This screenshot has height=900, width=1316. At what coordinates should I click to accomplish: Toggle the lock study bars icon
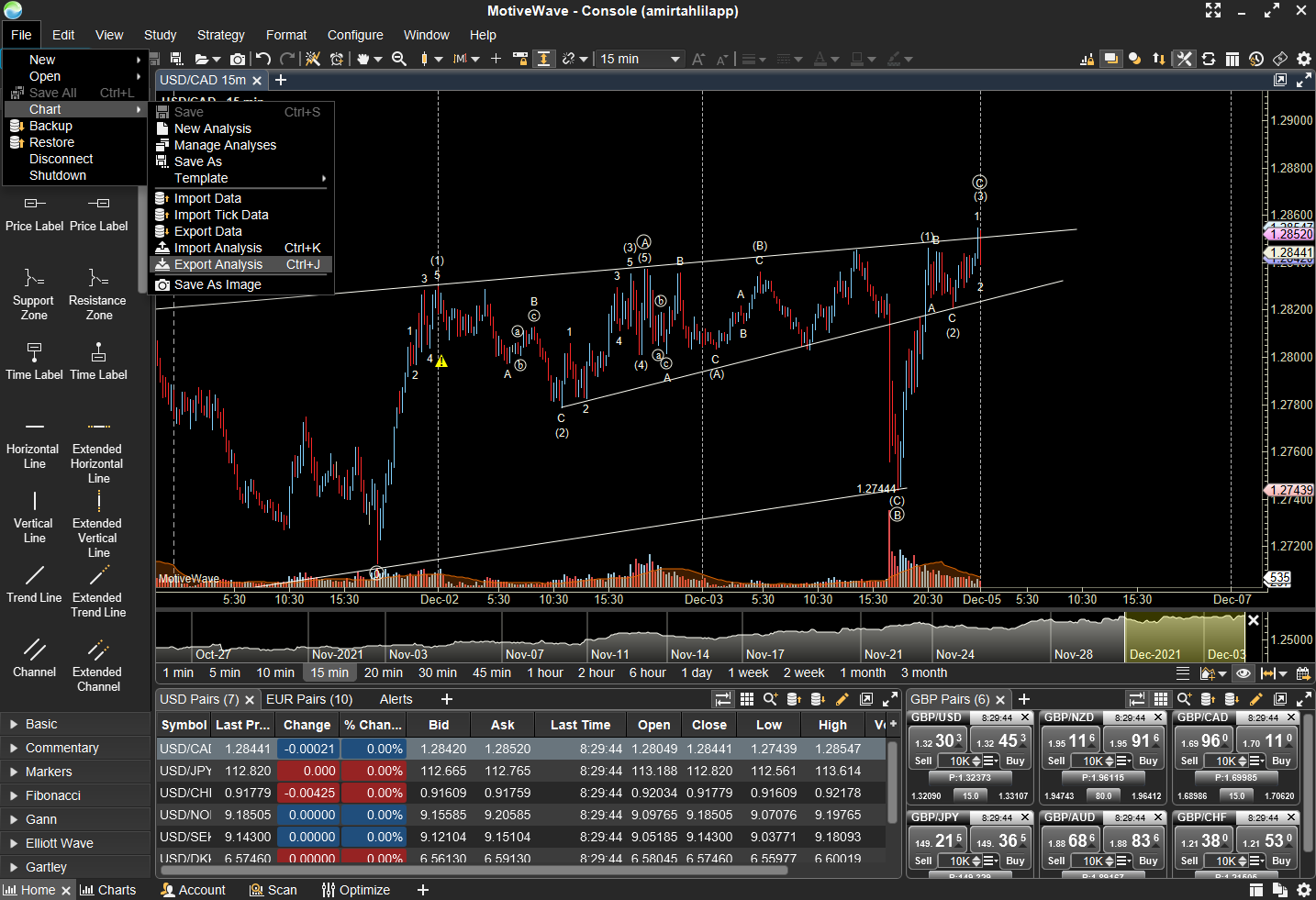coord(1087,59)
